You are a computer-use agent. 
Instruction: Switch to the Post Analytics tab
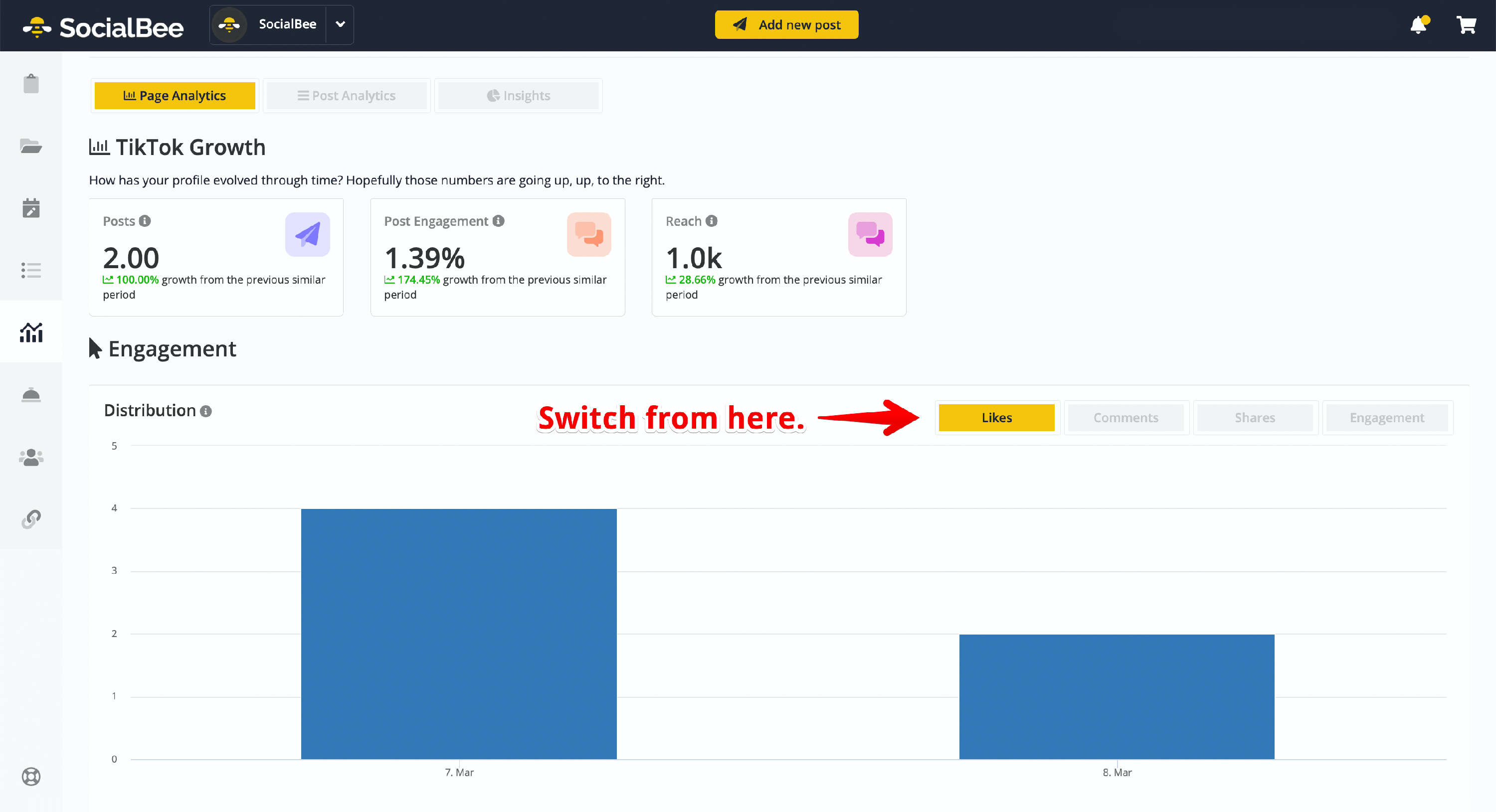click(347, 95)
